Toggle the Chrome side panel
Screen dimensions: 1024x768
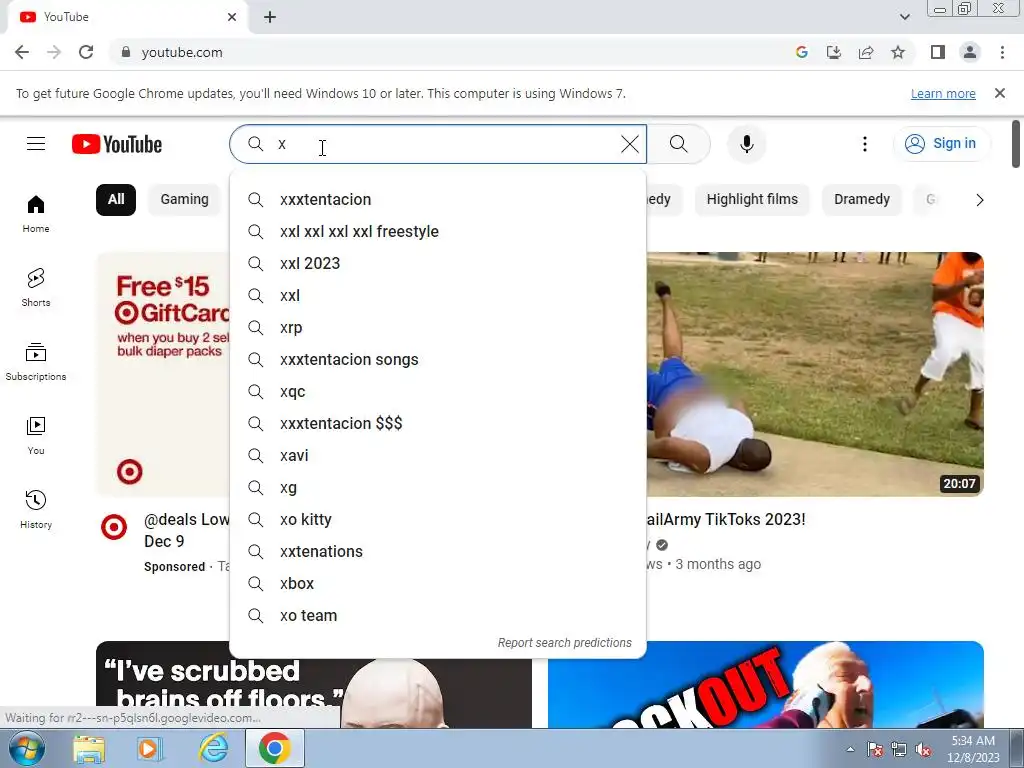[x=938, y=52]
